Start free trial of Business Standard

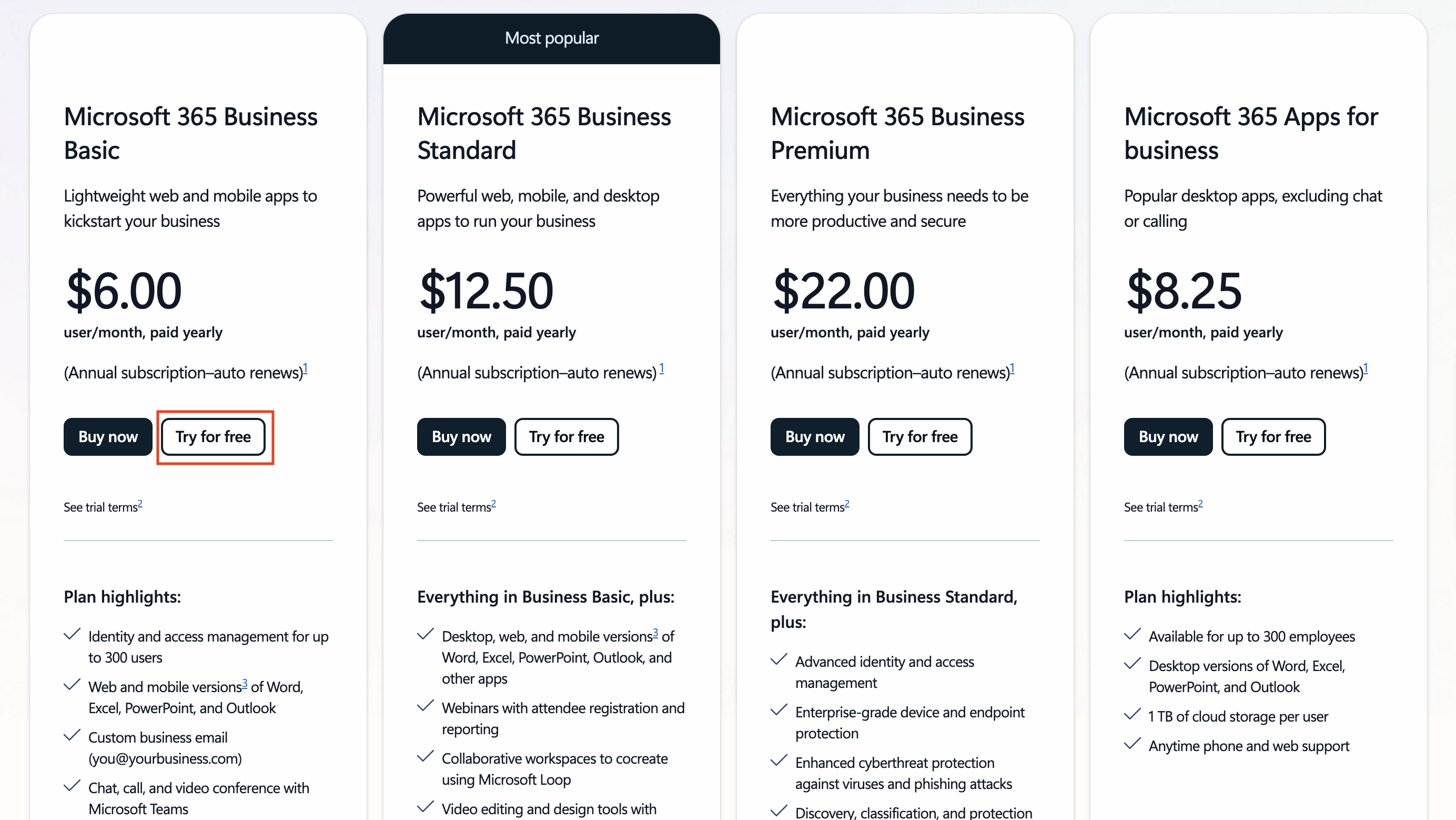pos(567,436)
